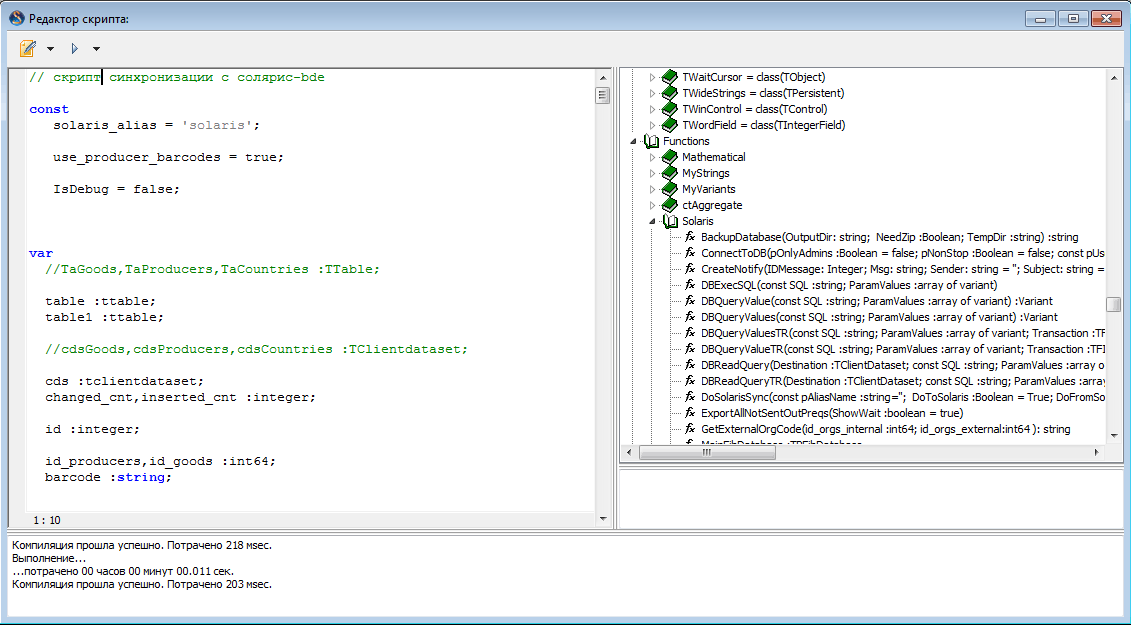Click fx icon of ConnectToDB function
The image size is (1131, 625).
click(x=690, y=253)
